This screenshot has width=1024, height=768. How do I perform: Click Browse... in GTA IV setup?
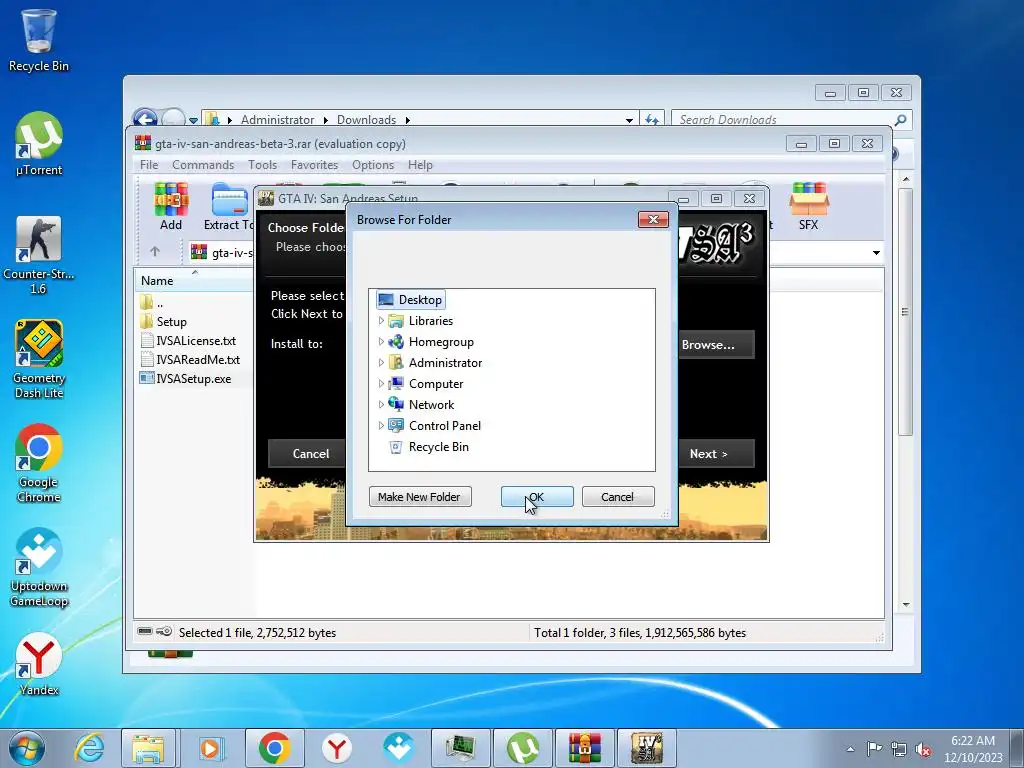[716, 344]
